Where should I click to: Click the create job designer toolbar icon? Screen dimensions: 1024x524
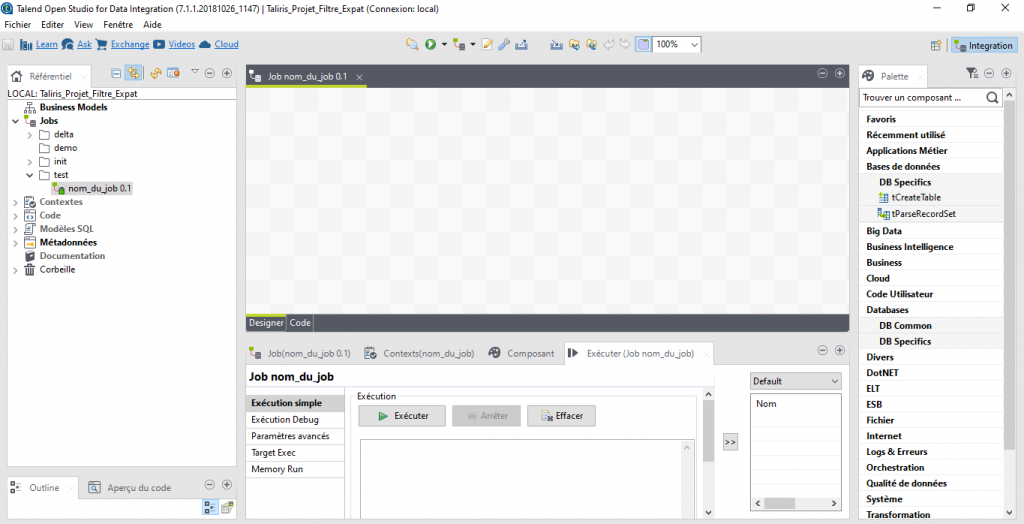(459, 44)
